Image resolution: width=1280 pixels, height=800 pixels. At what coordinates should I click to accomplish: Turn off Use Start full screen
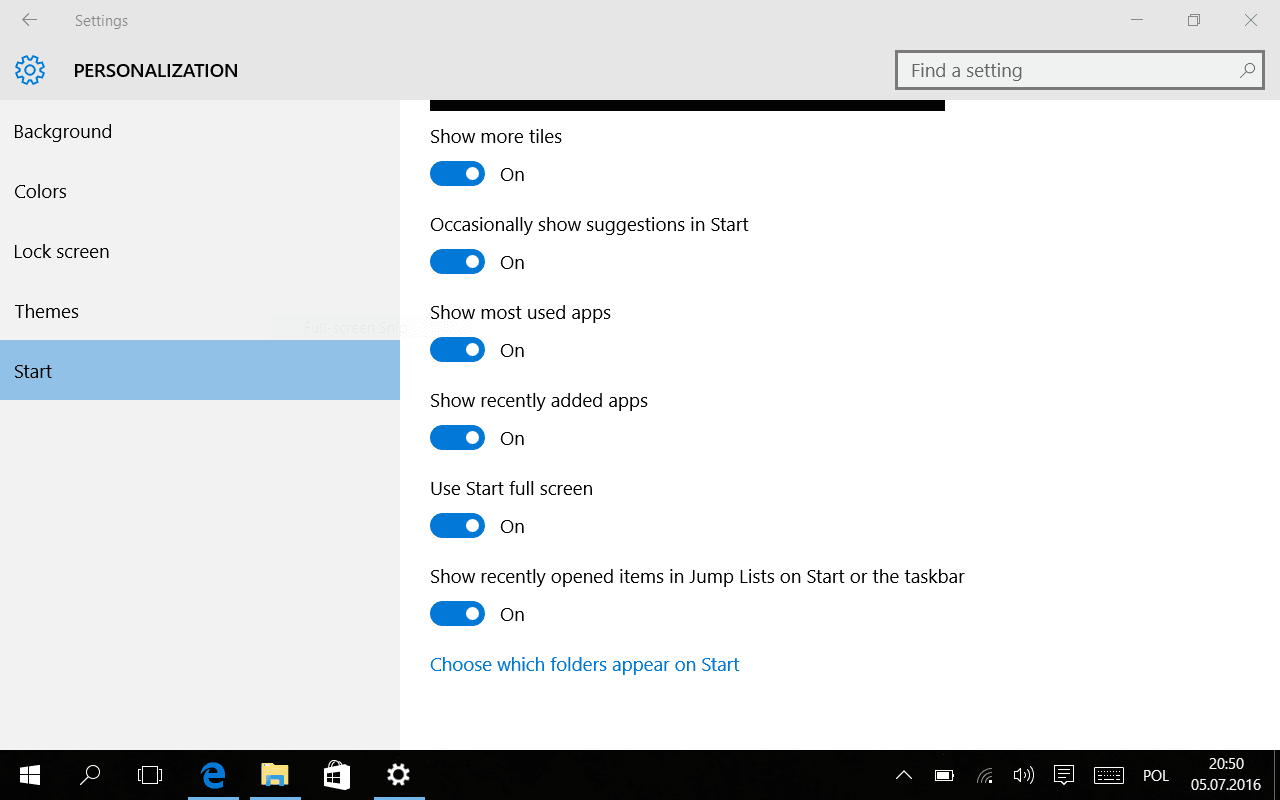457,526
